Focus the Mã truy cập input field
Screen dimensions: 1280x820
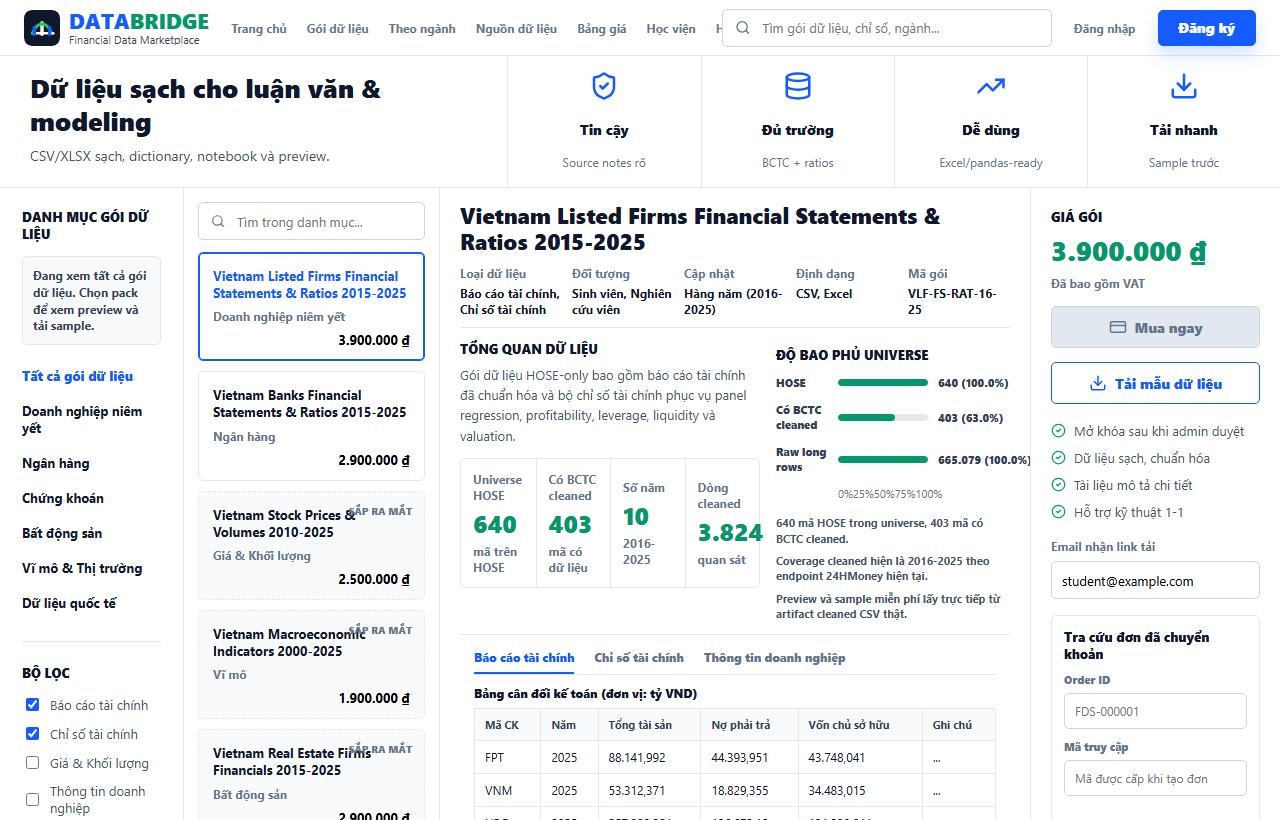[x=1155, y=779]
